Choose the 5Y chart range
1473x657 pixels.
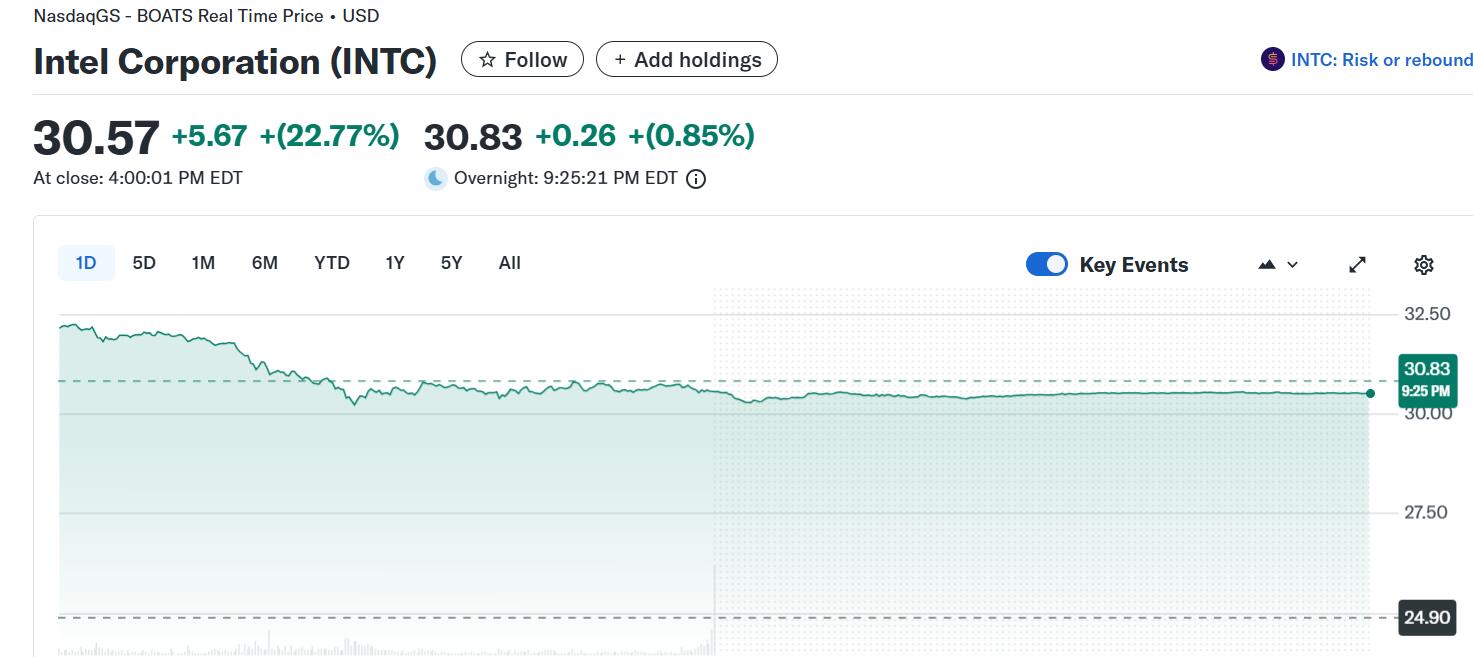click(x=452, y=263)
